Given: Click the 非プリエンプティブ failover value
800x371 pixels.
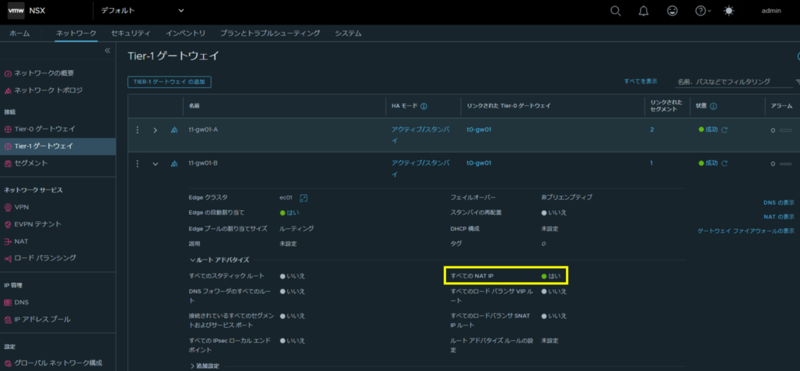Looking at the screenshot, I should pos(567,197).
